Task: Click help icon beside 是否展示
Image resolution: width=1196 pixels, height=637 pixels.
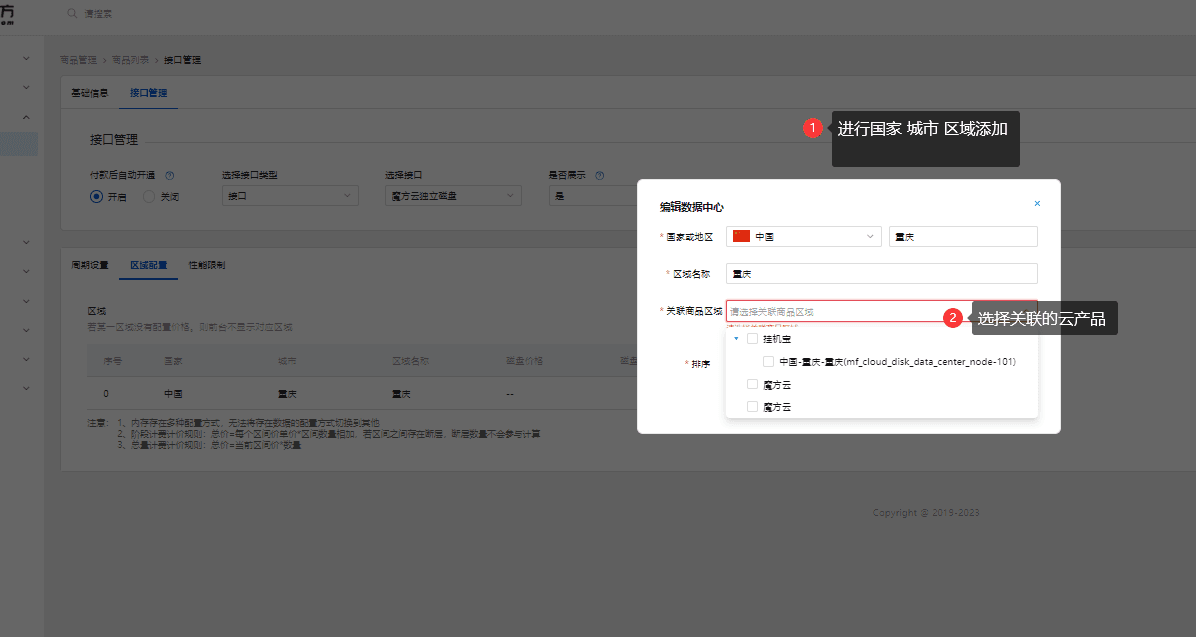Action: pos(600,175)
